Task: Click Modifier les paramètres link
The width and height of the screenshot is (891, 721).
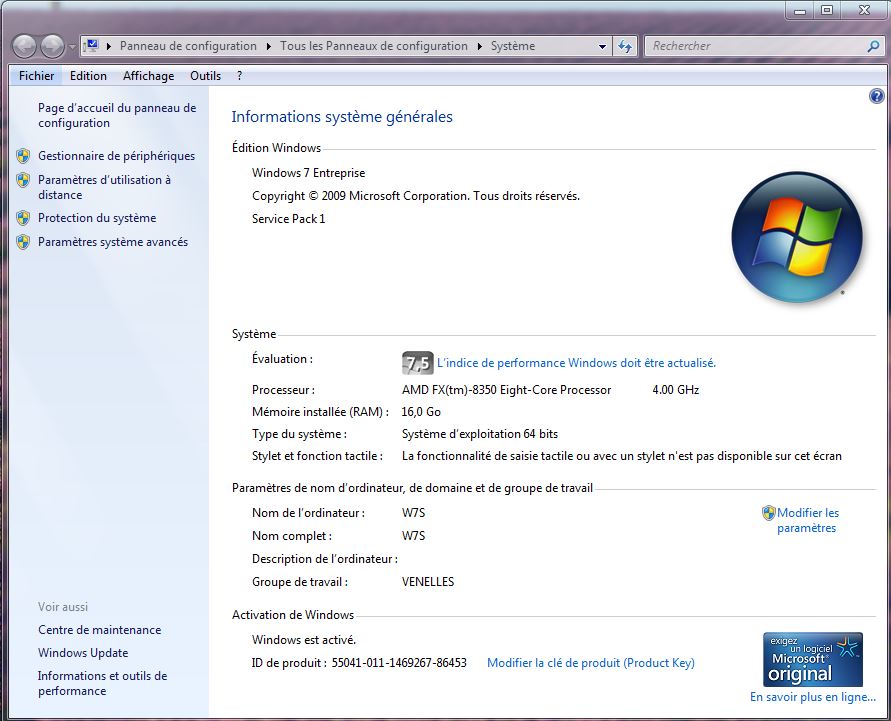Action: [807, 520]
